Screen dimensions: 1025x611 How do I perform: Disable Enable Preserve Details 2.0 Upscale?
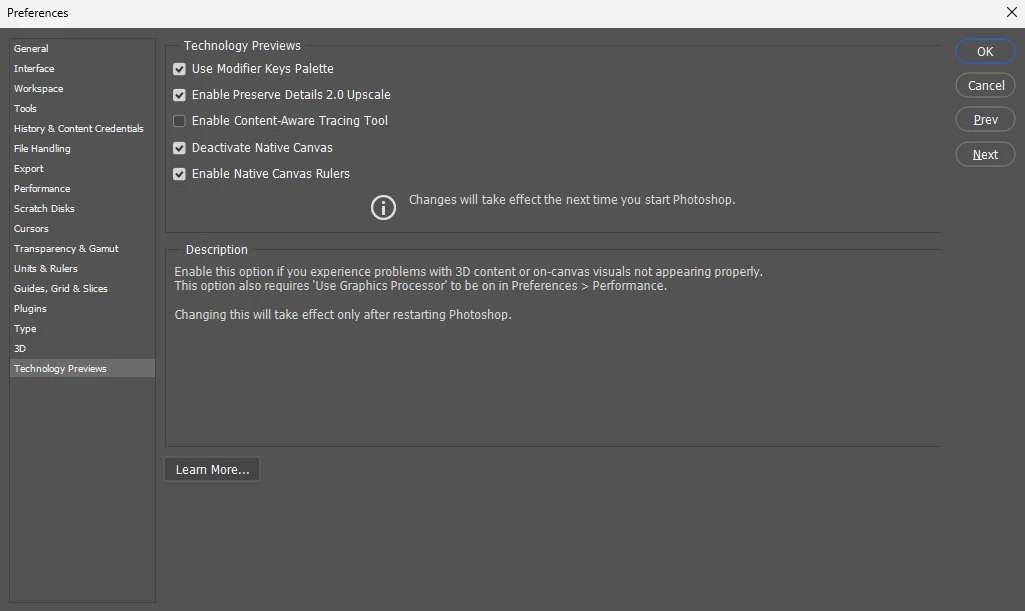click(179, 95)
